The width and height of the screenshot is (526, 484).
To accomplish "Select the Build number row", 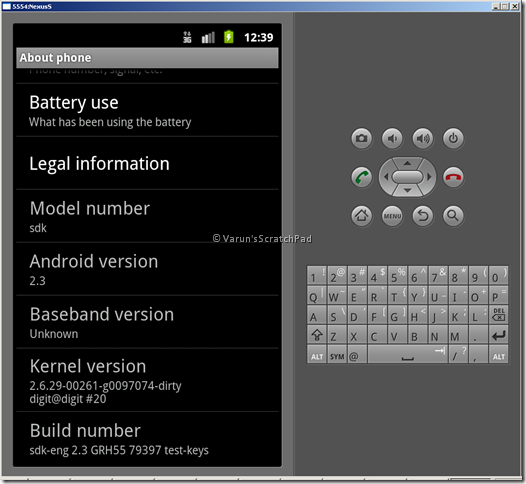I will pos(147,439).
